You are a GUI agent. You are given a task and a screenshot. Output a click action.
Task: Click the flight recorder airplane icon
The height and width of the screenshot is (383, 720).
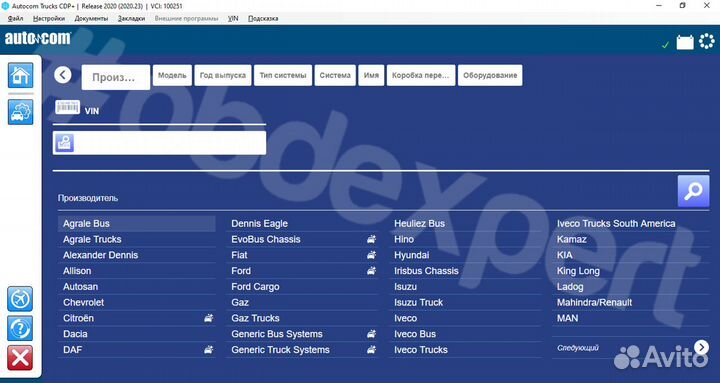click(x=20, y=299)
